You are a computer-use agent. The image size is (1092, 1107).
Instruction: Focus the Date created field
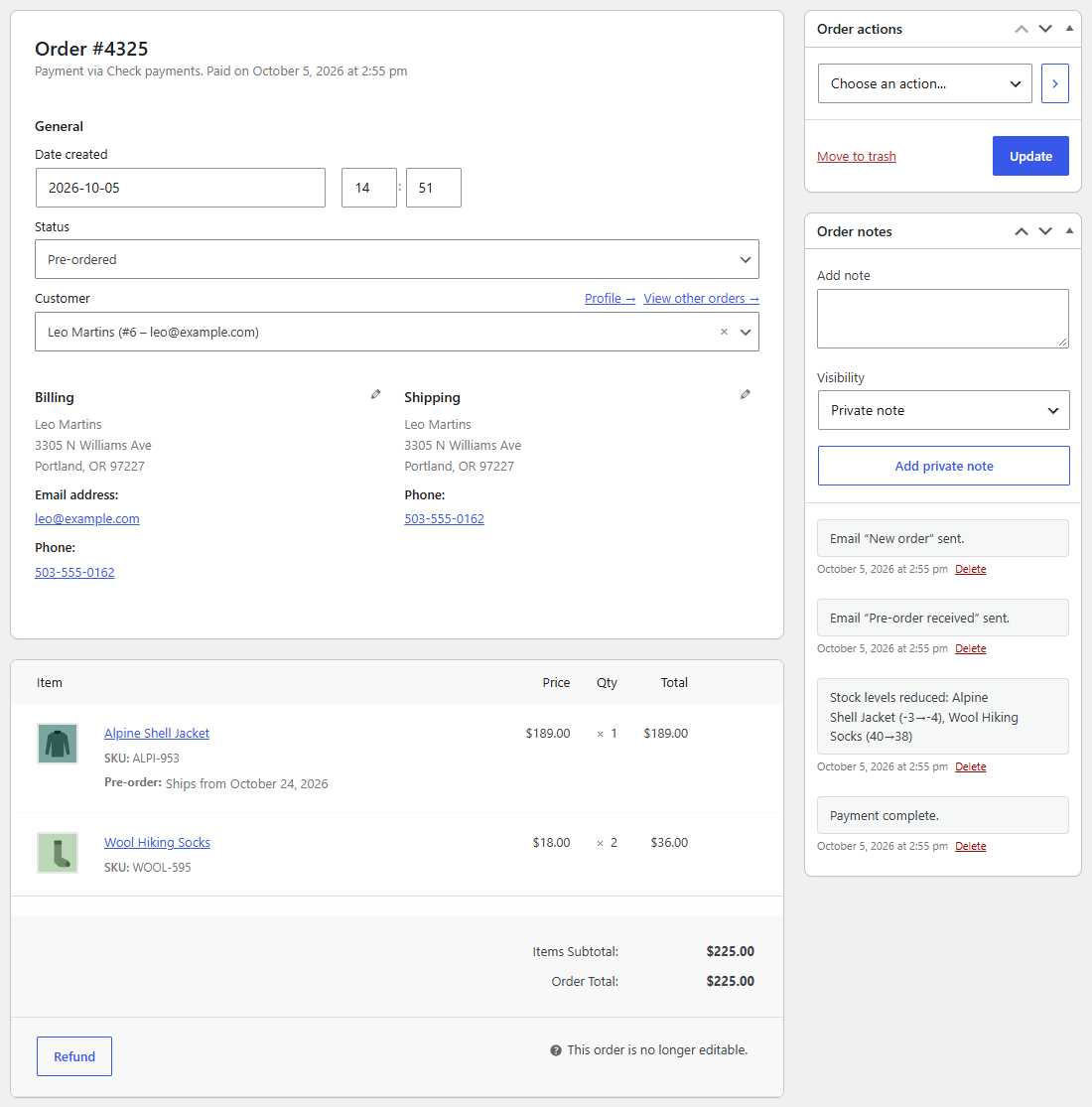point(180,188)
